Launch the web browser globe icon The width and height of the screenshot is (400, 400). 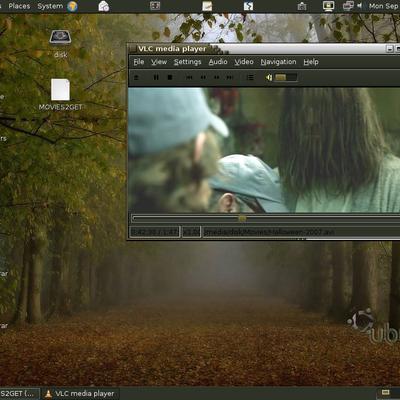[72, 6]
